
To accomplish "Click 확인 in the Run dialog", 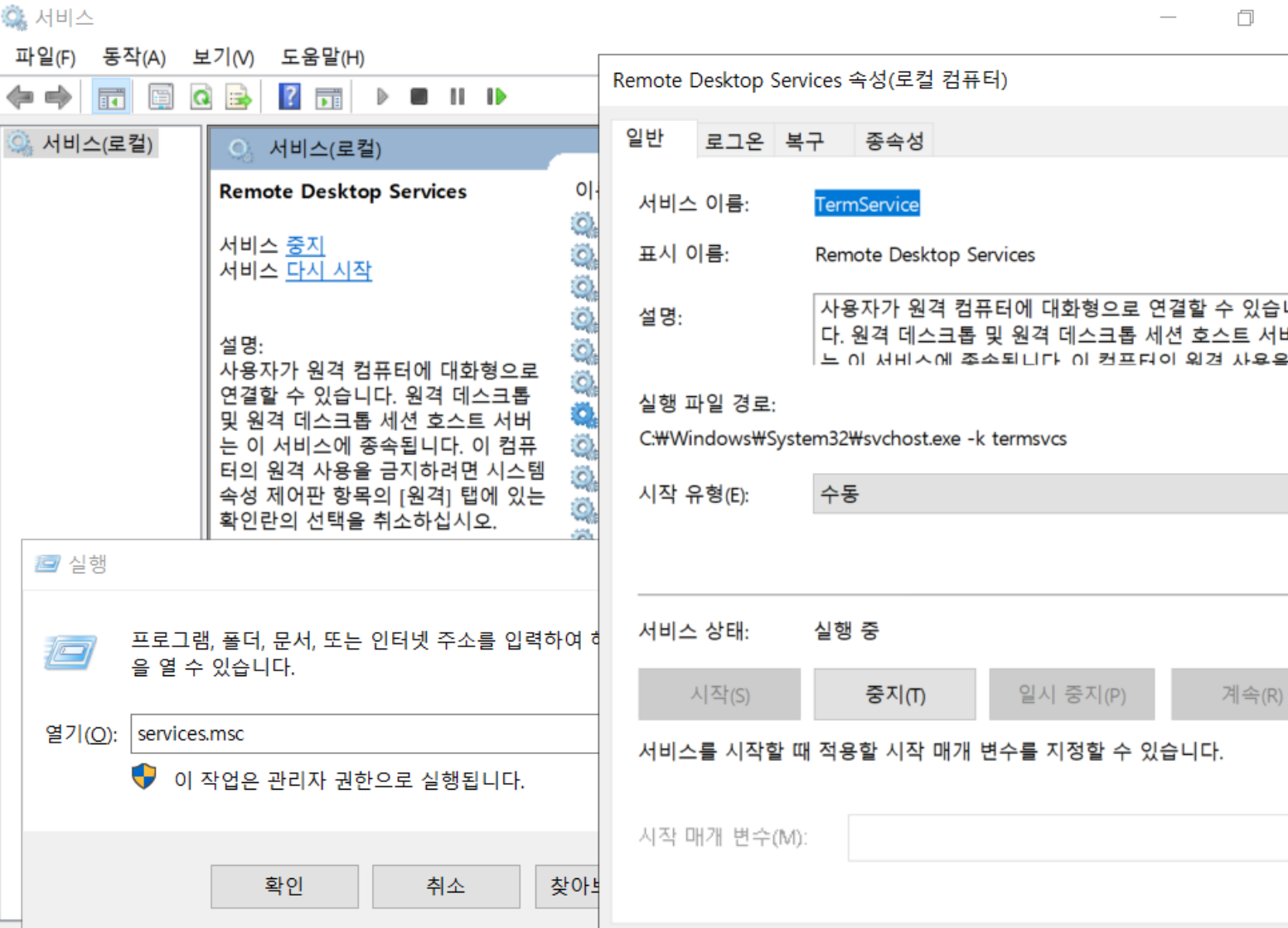I will (x=284, y=887).
